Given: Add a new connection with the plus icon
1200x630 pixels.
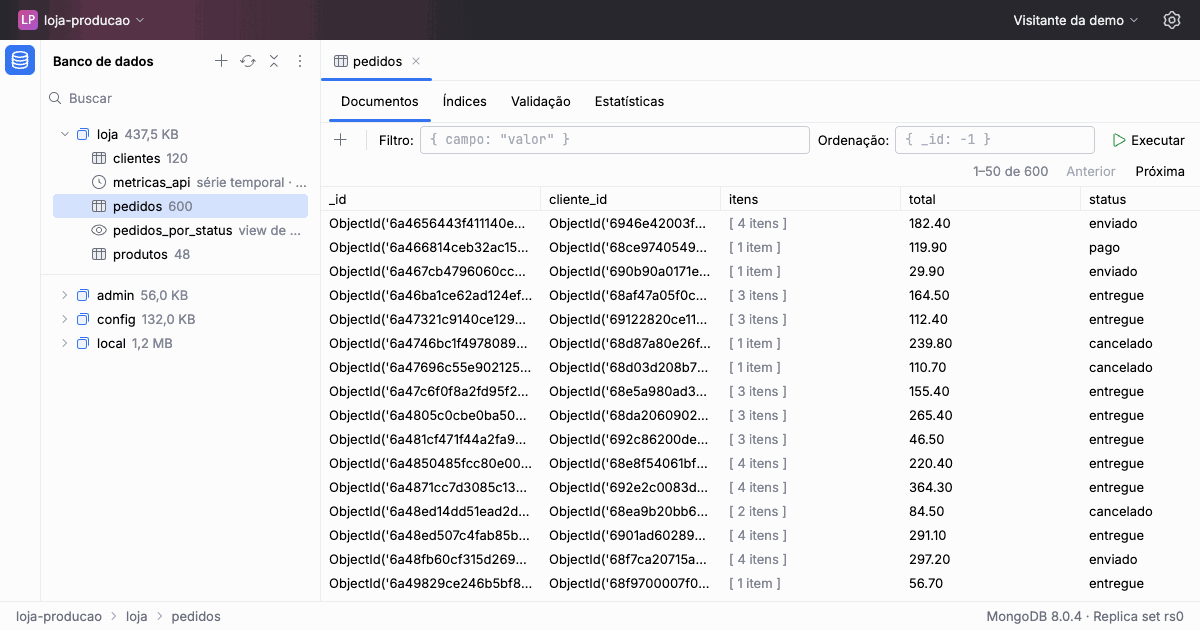Looking at the screenshot, I should [x=221, y=61].
